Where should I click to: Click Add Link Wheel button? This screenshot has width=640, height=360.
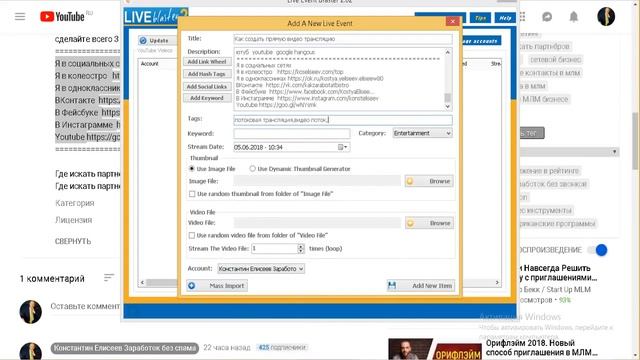[207, 62]
